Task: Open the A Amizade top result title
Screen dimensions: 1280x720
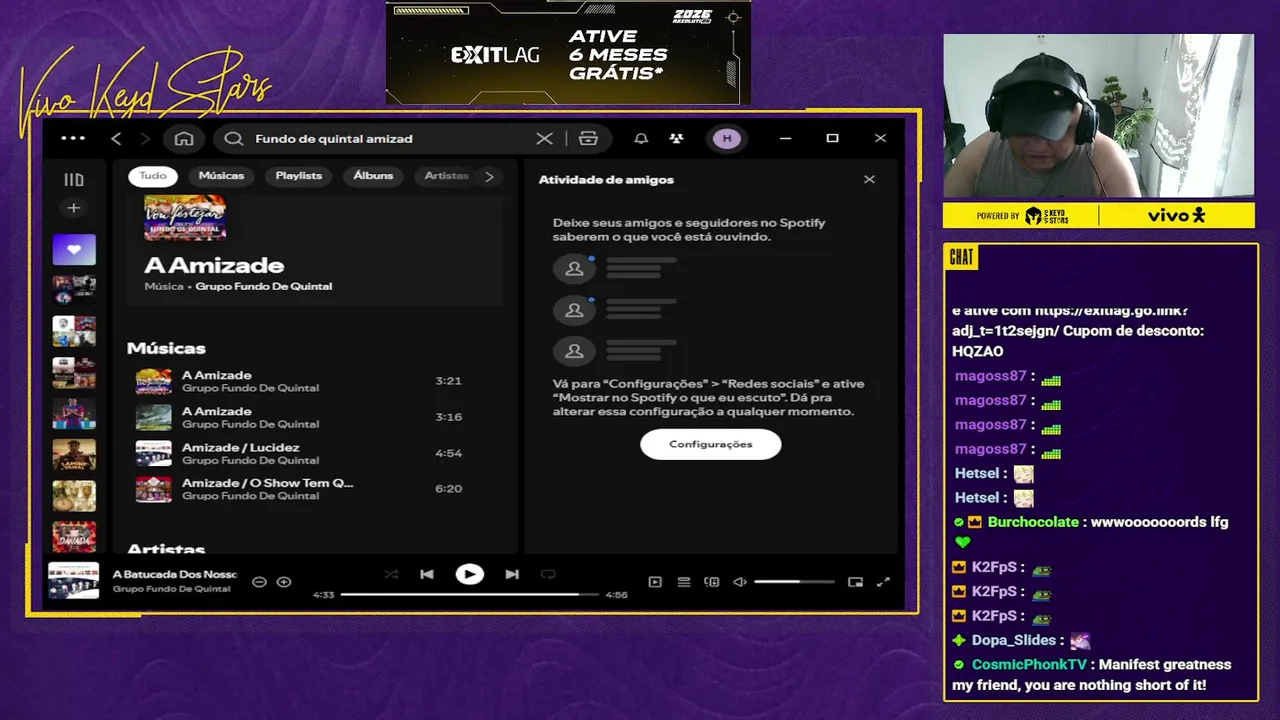Action: pyautogui.click(x=214, y=265)
